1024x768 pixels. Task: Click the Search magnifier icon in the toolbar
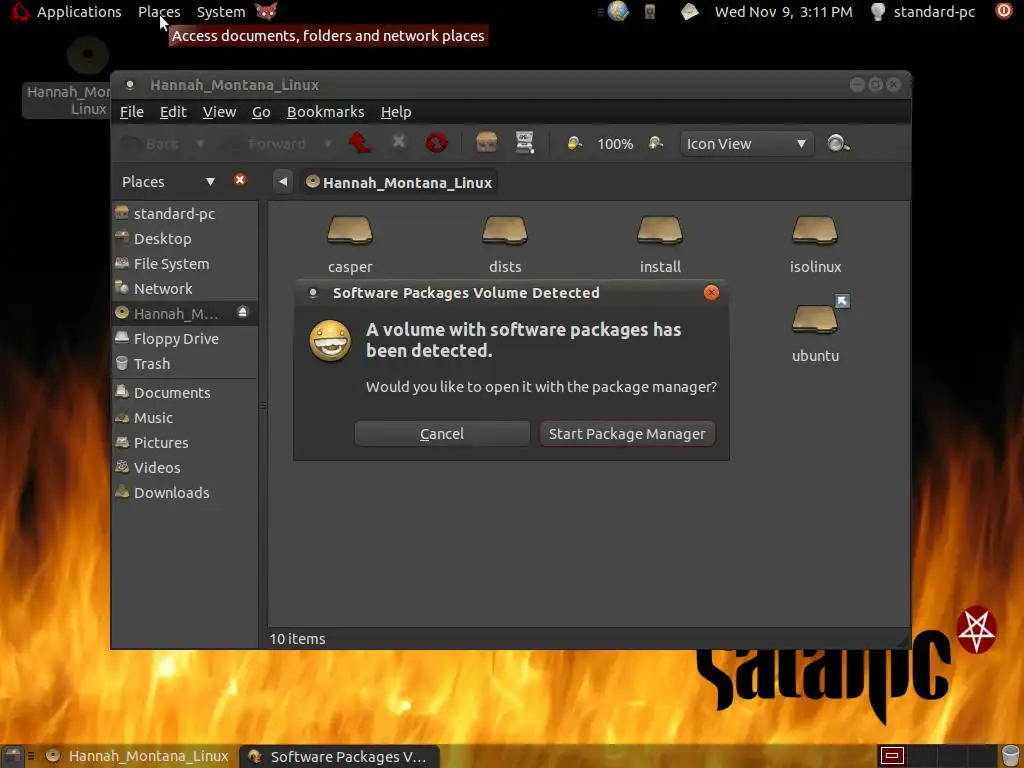point(838,143)
